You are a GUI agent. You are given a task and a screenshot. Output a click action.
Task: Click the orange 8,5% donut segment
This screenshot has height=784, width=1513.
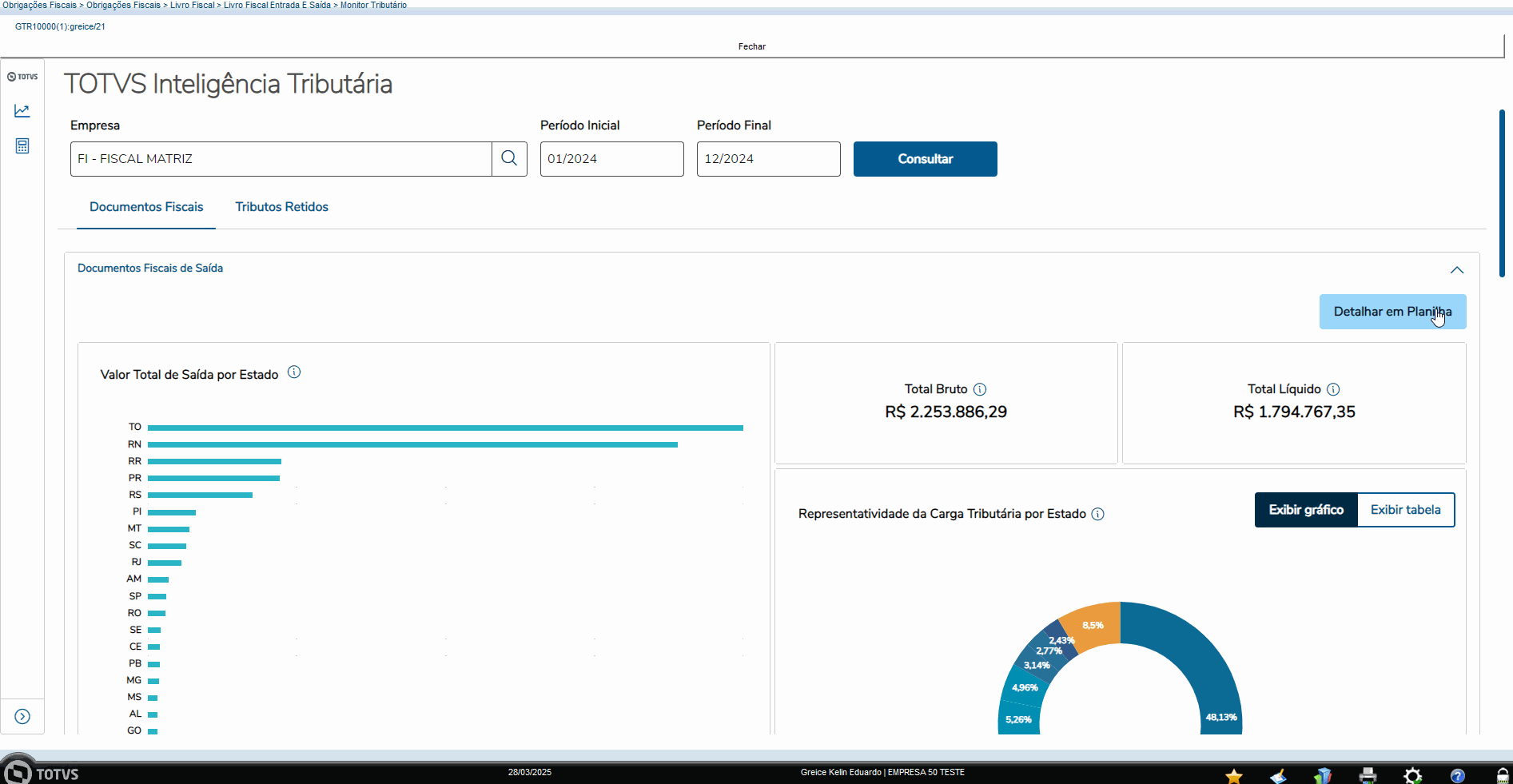coord(1093,625)
